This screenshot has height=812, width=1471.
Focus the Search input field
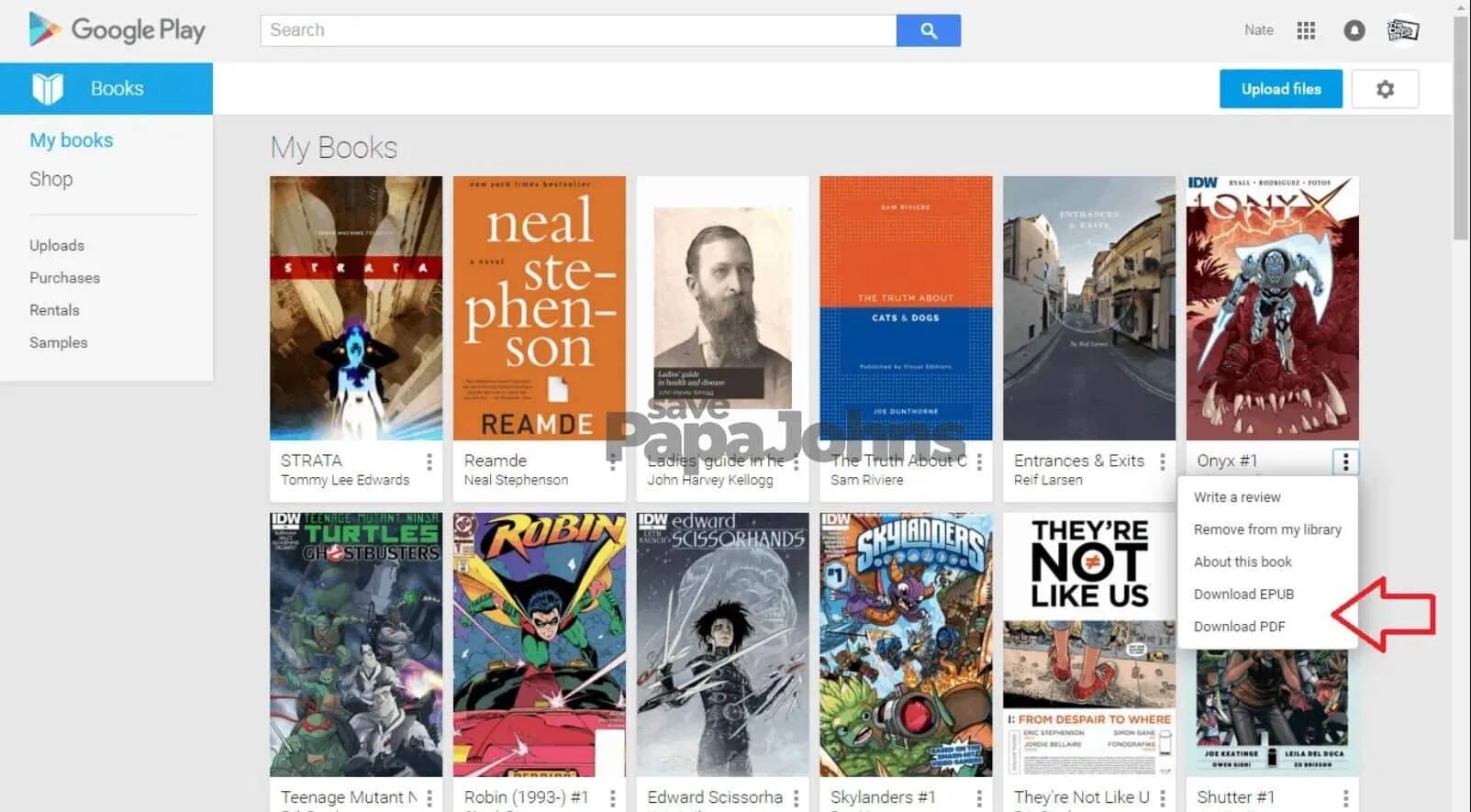pyautogui.click(x=578, y=30)
